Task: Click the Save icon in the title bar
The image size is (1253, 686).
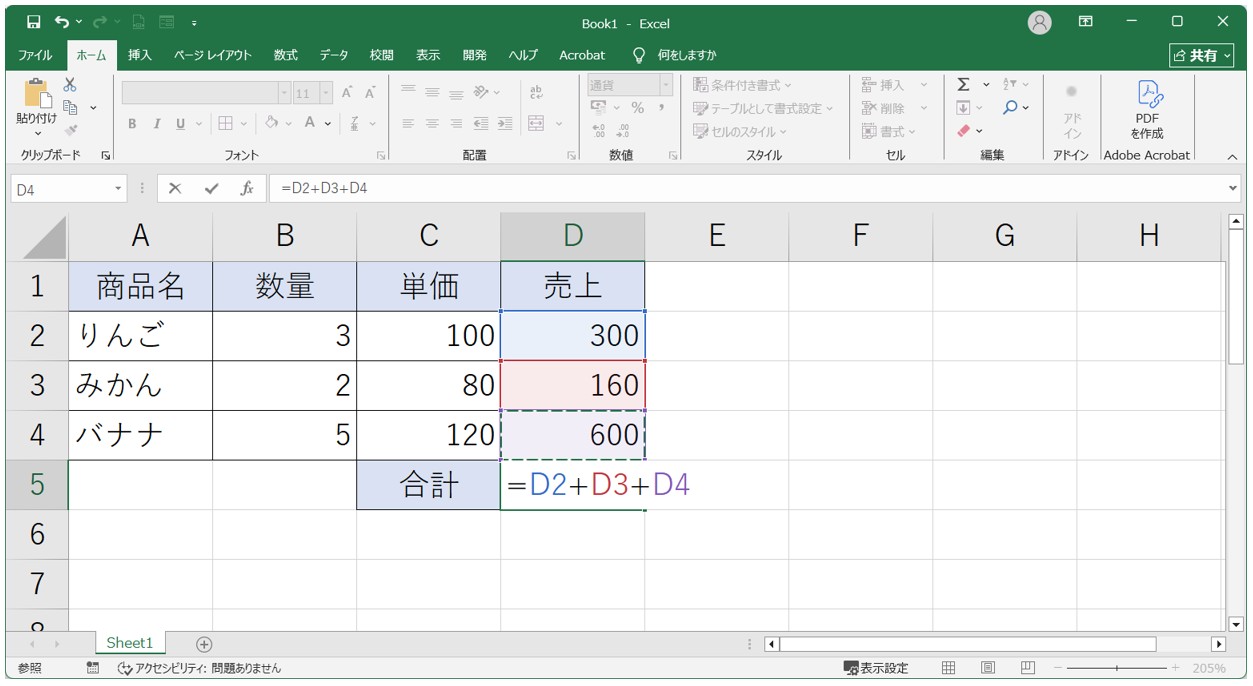Action: click(34, 22)
